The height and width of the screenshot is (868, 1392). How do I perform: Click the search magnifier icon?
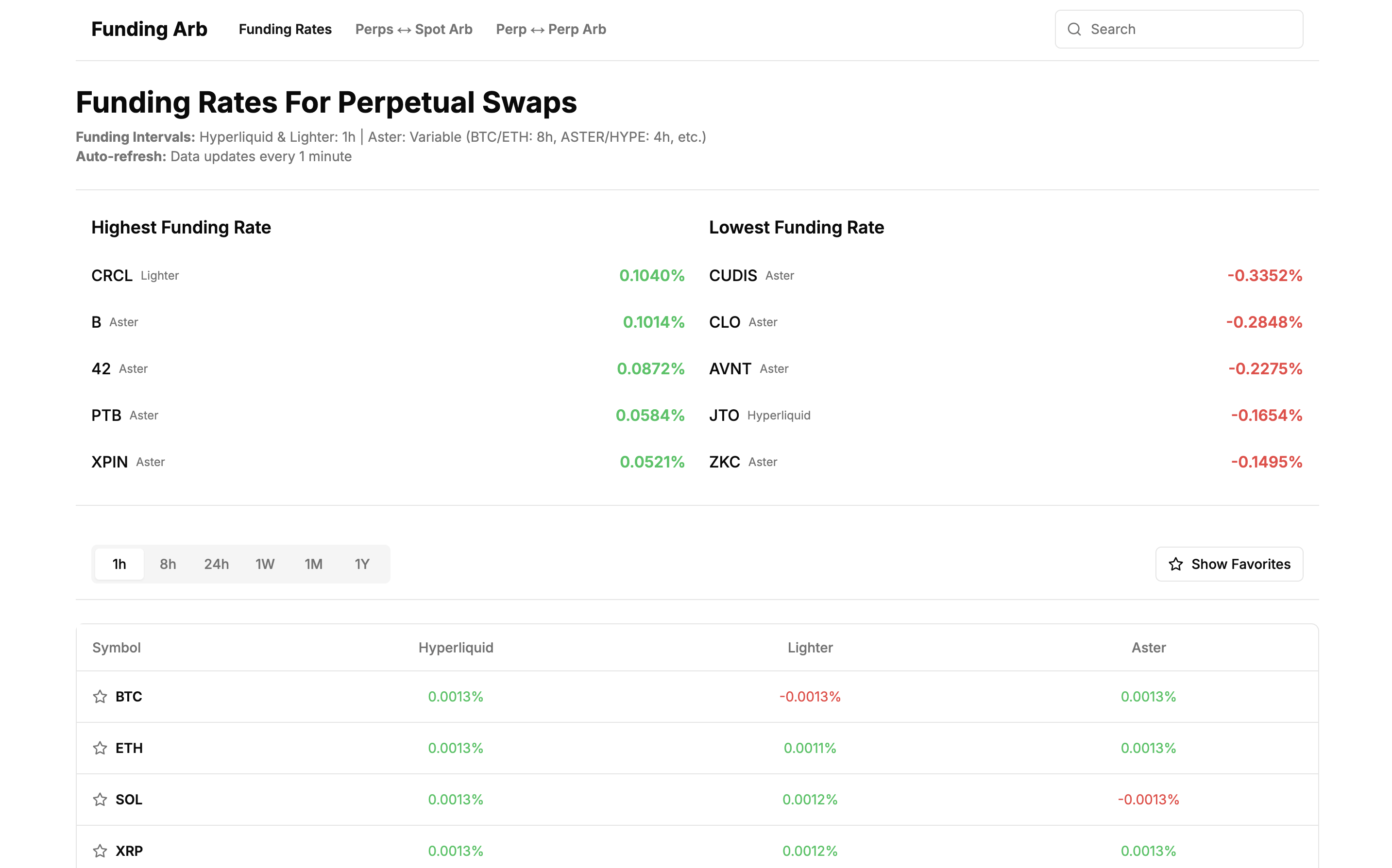pos(1075,29)
